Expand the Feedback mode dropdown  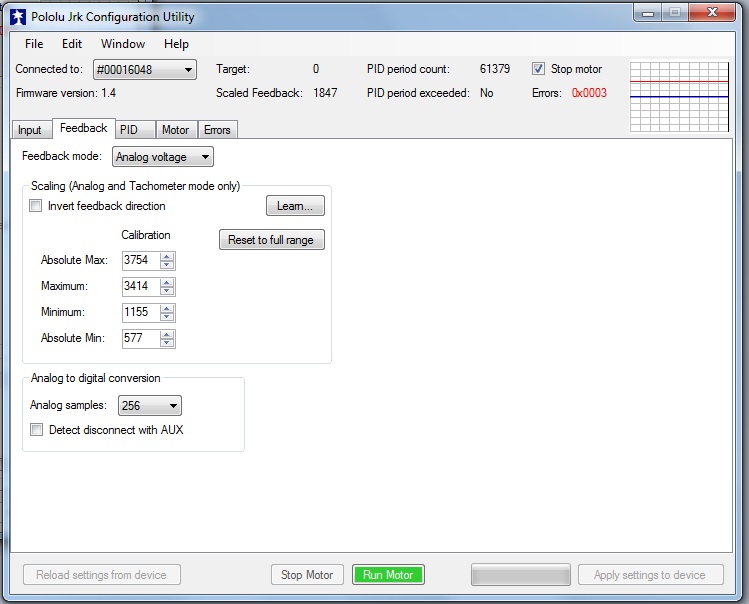click(x=162, y=157)
